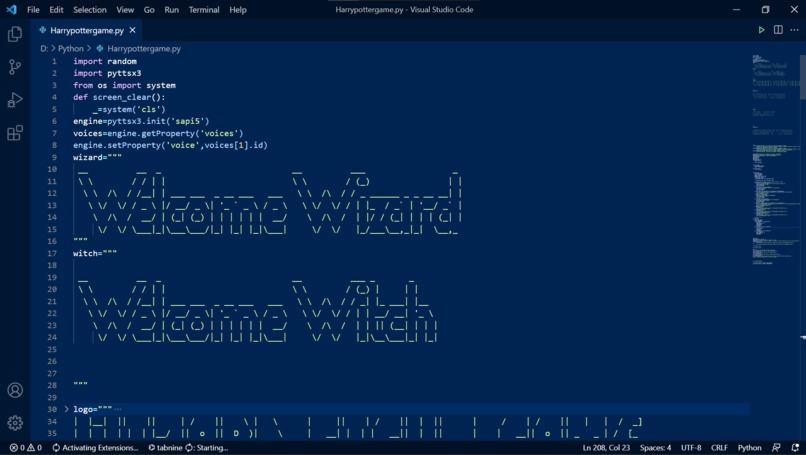This screenshot has height=455, width=806.
Task: Click Activating Extensions status item
Action: click(x=96, y=448)
